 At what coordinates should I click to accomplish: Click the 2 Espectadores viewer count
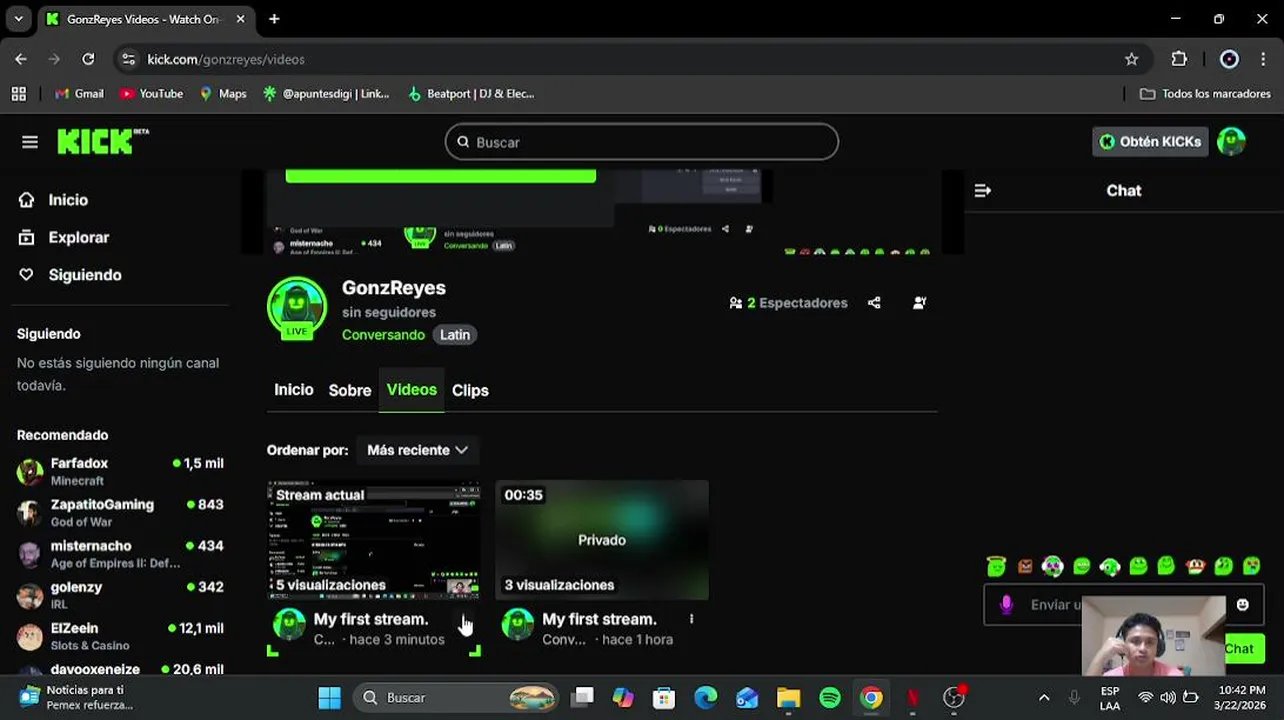tap(789, 303)
